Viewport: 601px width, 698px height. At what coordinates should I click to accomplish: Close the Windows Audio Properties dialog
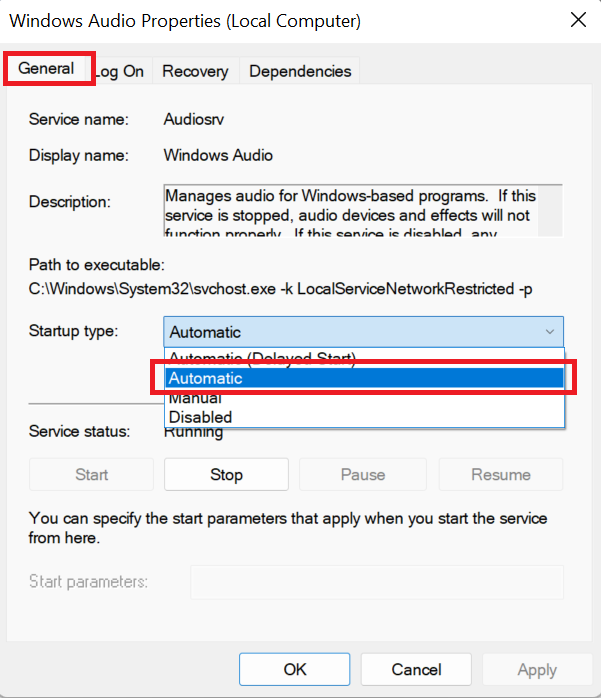(577, 20)
